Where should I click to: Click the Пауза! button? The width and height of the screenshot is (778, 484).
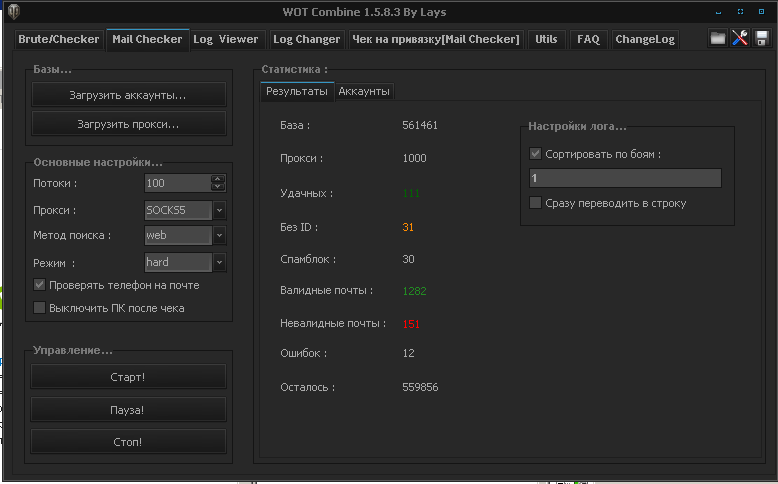coord(128,410)
